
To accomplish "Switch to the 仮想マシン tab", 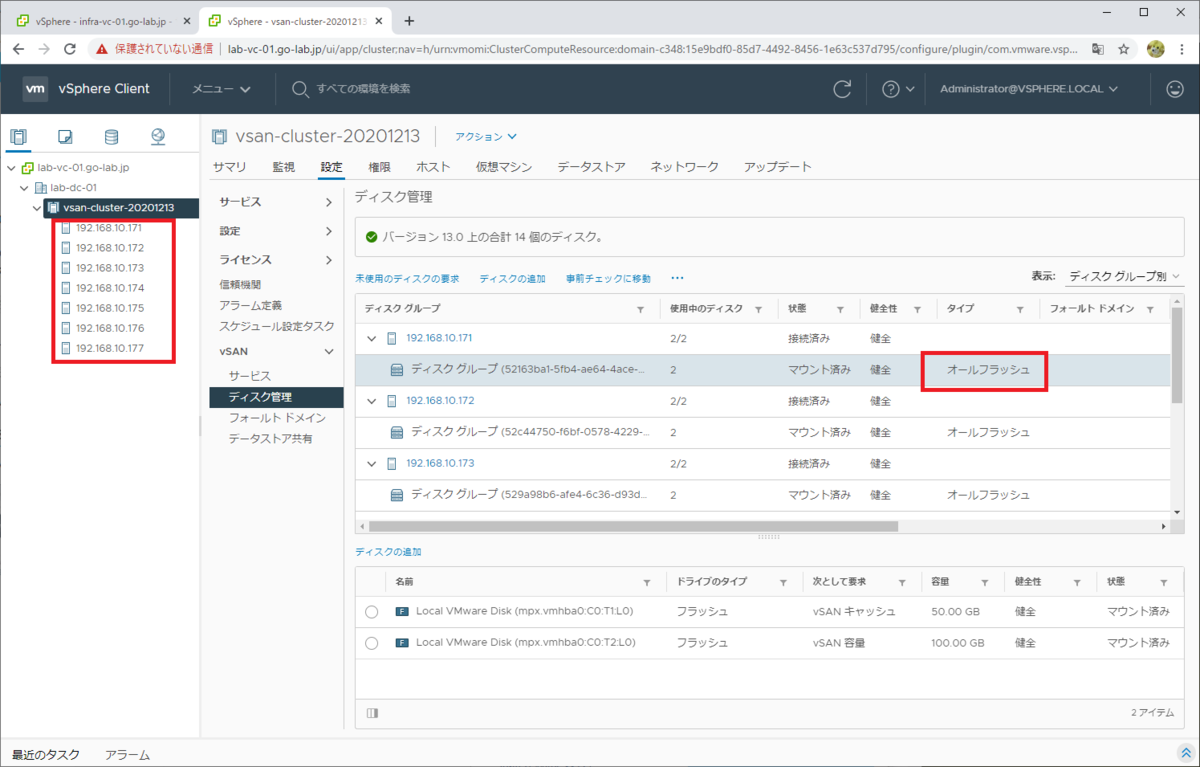I will coord(504,167).
